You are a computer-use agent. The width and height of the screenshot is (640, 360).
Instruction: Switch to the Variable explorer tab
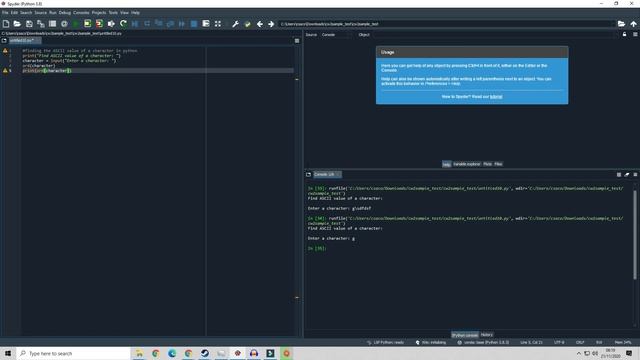[467, 164]
